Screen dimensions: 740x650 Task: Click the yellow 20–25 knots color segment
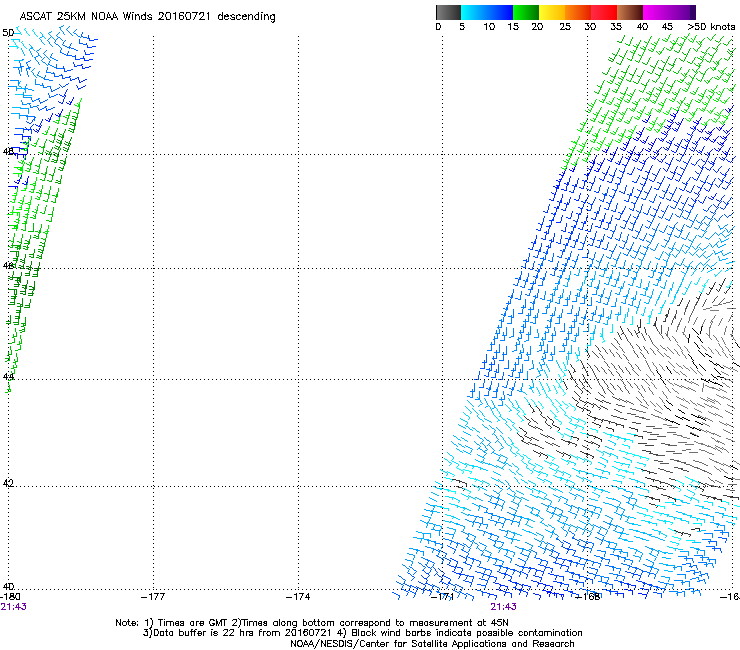coord(552,12)
